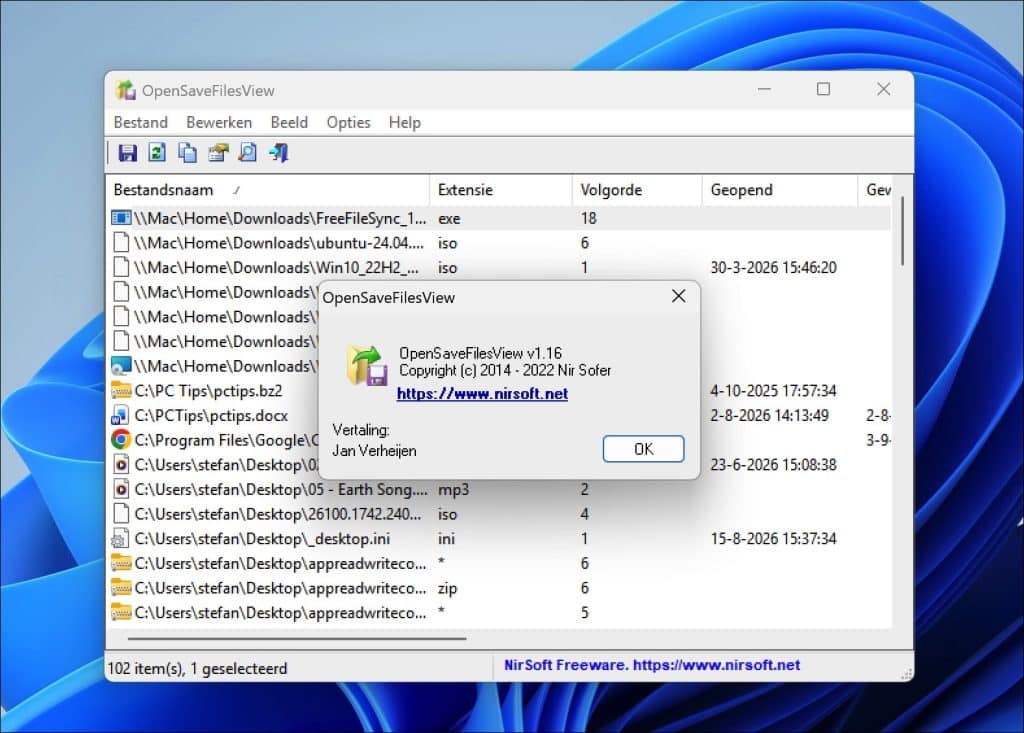Viewport: 1024px width, 733px height.
Task: Click the Word icon beside pctips.docx
Action: click(x=121, y=415)
